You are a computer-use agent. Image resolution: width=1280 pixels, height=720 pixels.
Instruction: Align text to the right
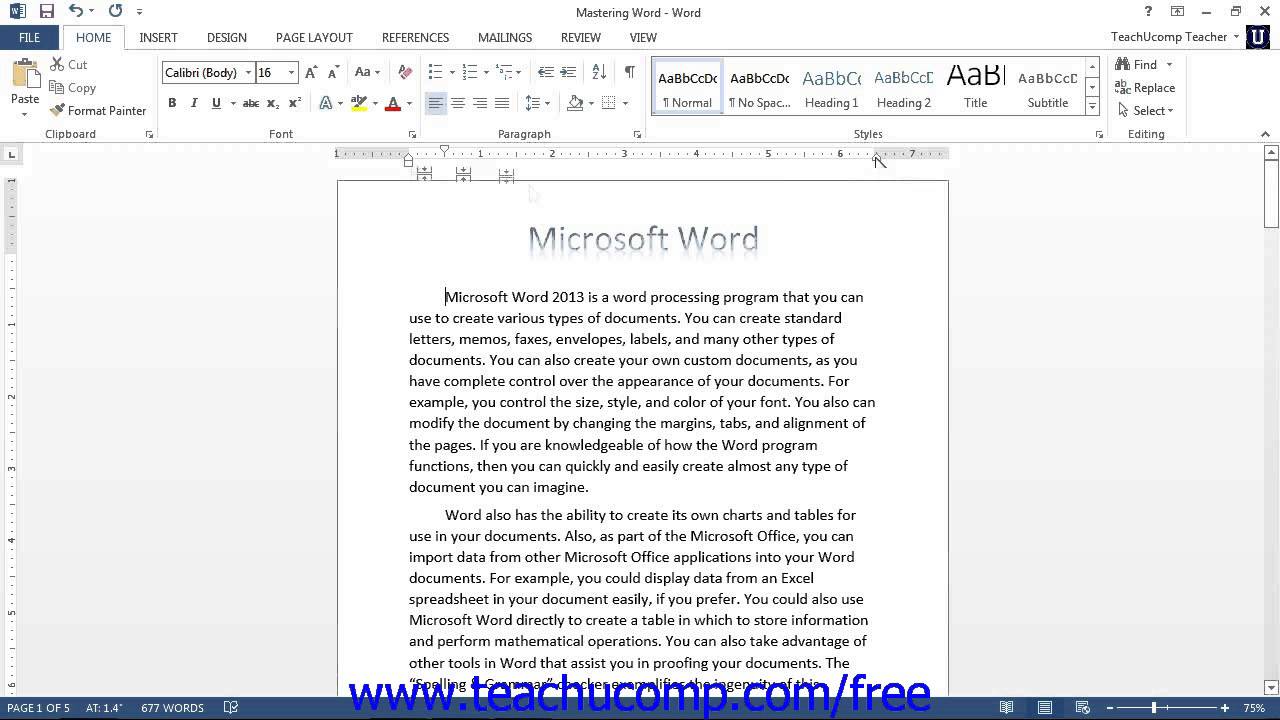coord(480,103)
